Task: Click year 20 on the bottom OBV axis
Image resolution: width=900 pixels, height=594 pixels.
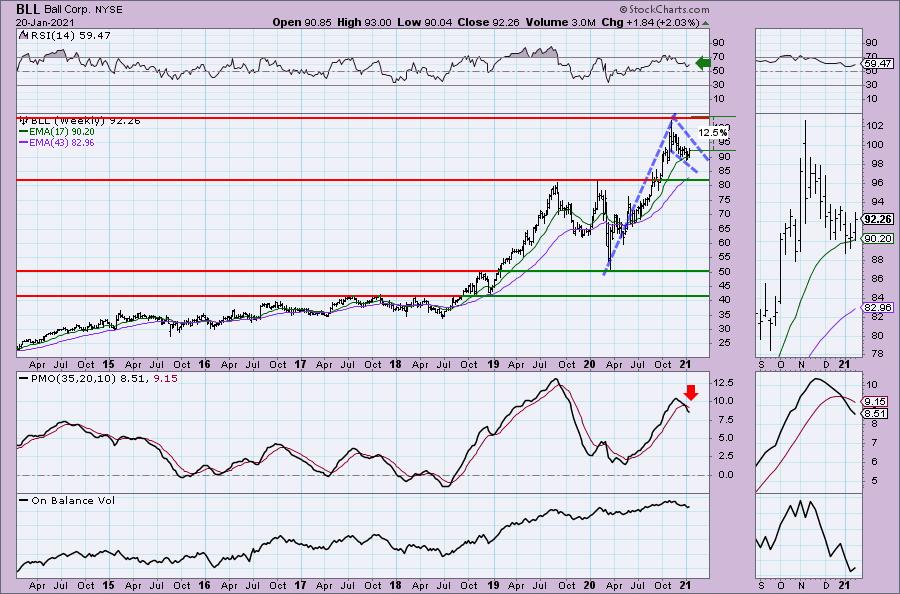Action: [x=589, y=586]
